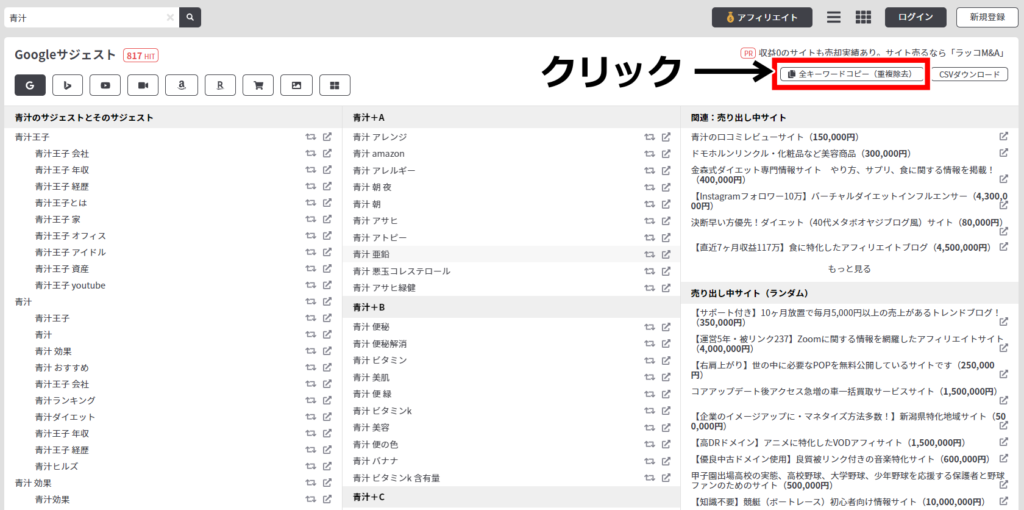This screenshot has width=1024, height=510.
Task: Select the Google suggest source icon
Action: click(29, 85)
